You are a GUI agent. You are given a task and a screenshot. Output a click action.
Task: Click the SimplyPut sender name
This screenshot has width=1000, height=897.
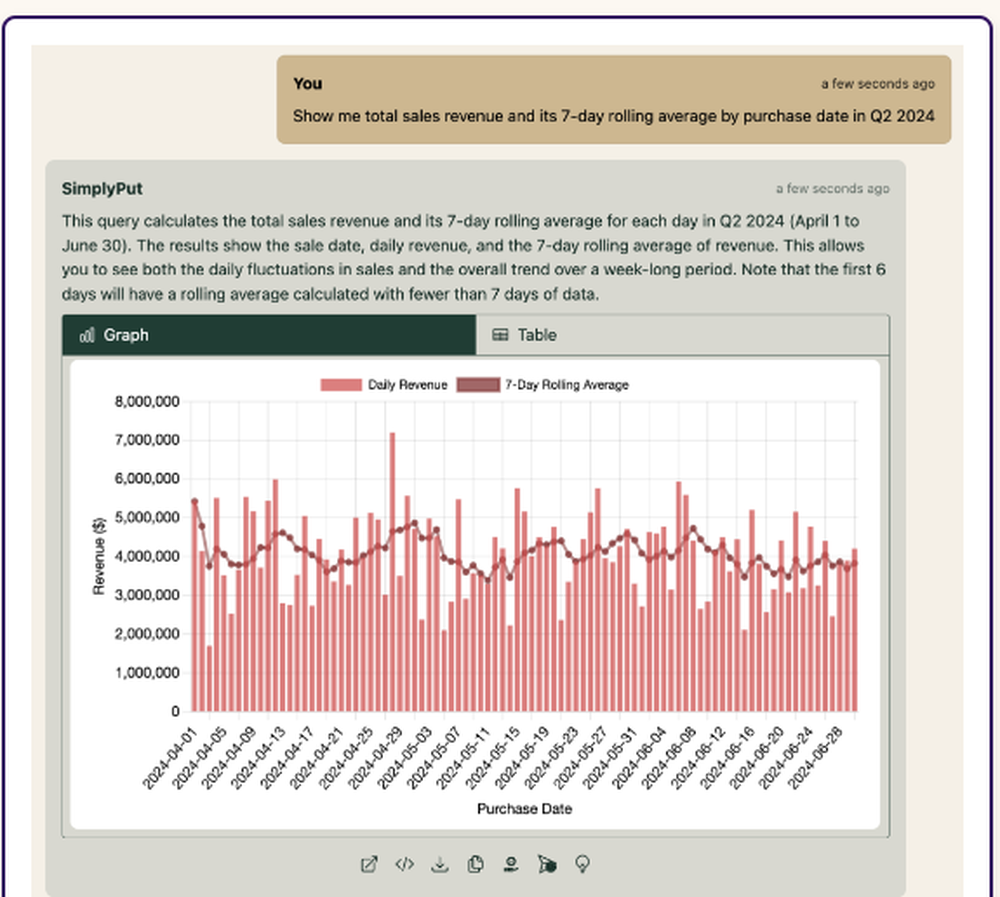click(102, 188)
